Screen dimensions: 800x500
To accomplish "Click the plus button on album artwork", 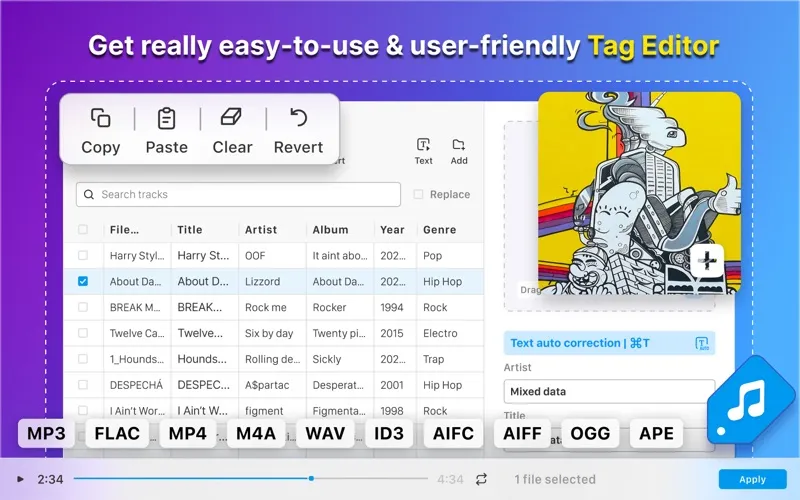I will point(707,260).
